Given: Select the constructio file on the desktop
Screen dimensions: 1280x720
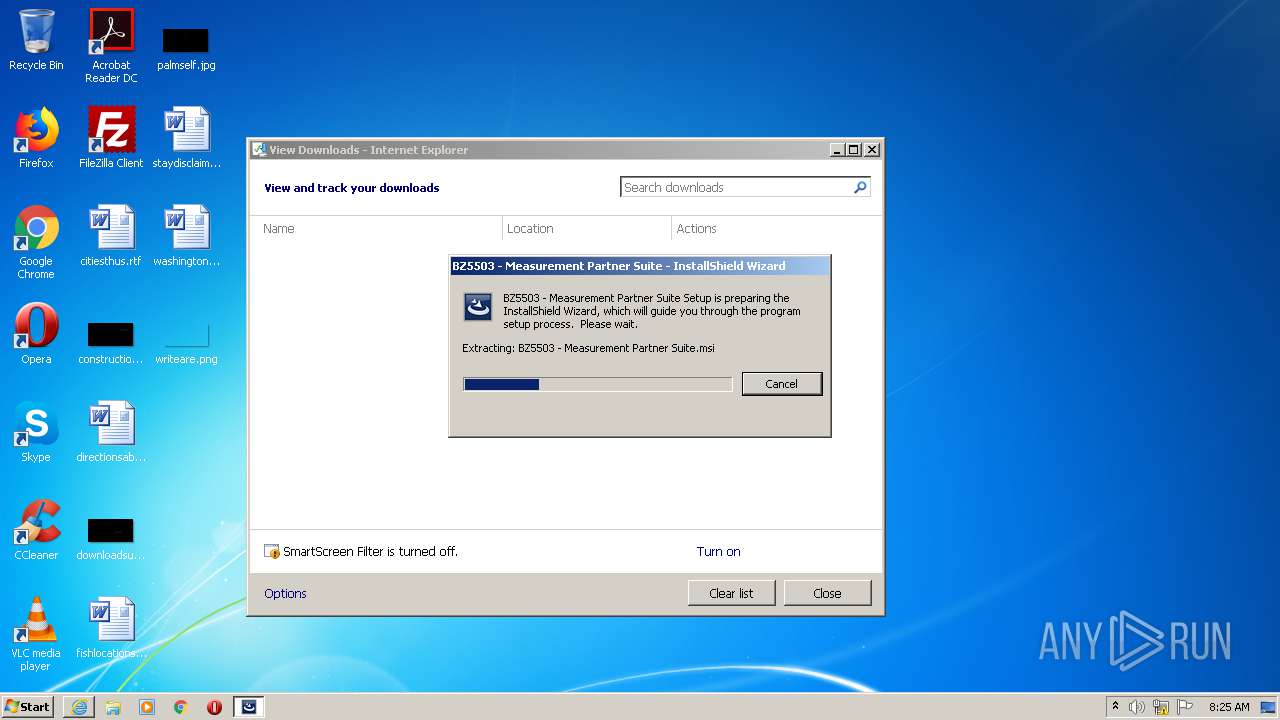Looking at the screenshot, I should coord(111,341).
